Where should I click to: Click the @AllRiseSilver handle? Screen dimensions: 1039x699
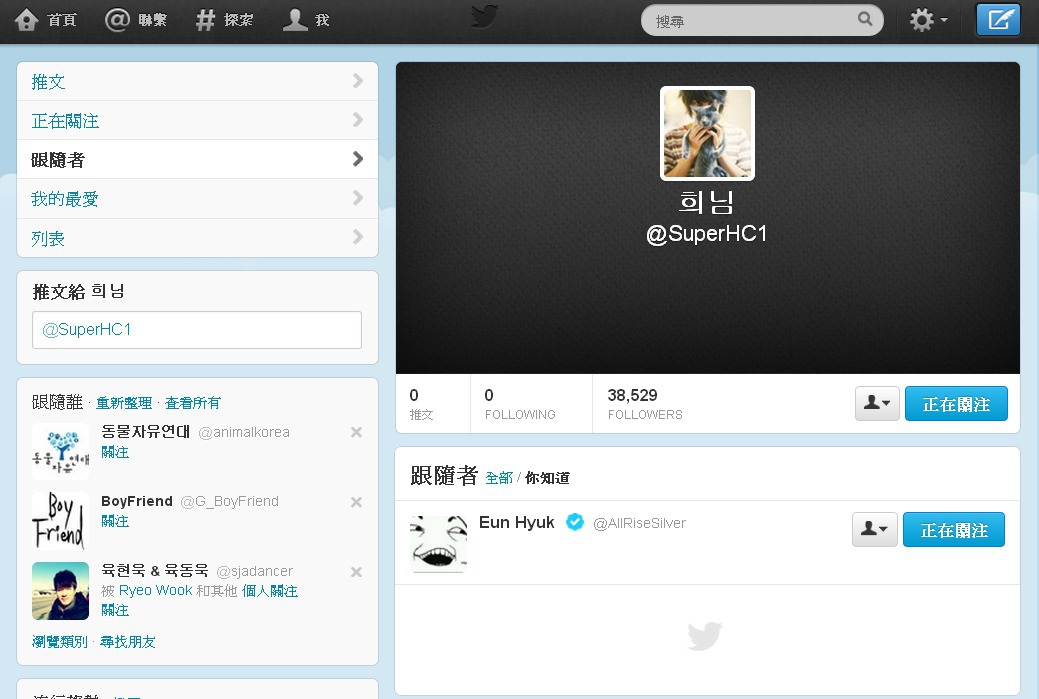click(x=639, y=523)
